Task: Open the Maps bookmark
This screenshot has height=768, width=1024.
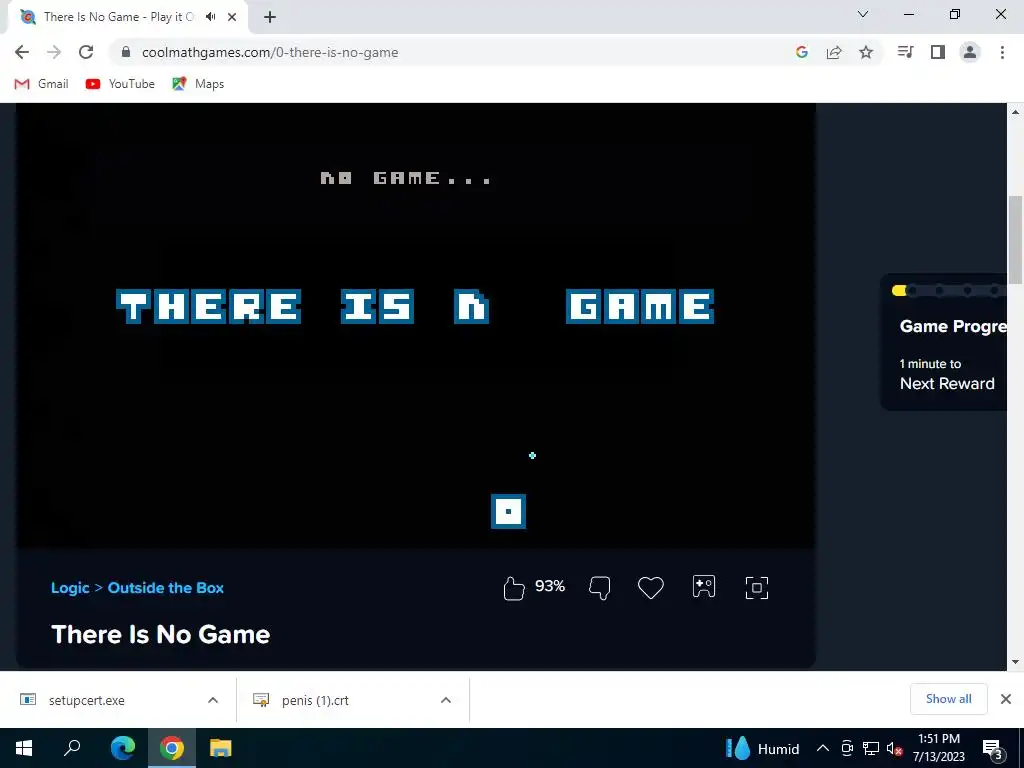Action: [x=198, y=84]
